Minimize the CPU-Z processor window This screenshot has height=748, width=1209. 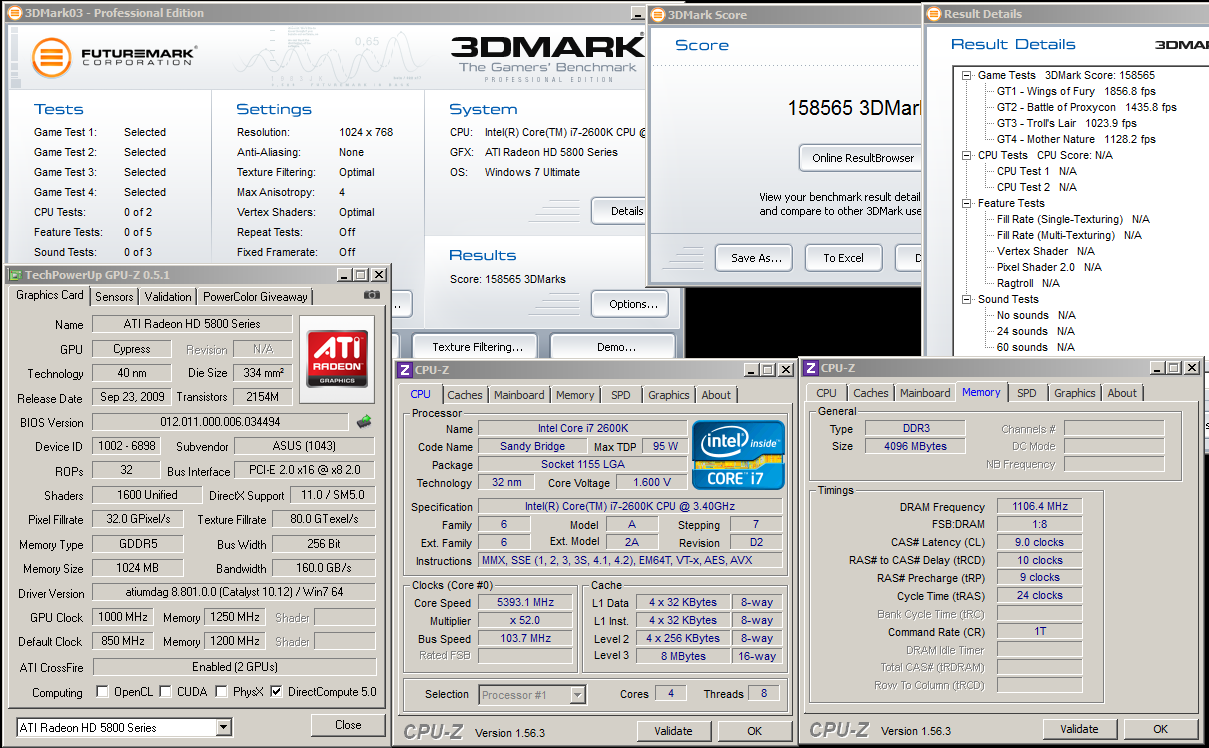(750, 369)
